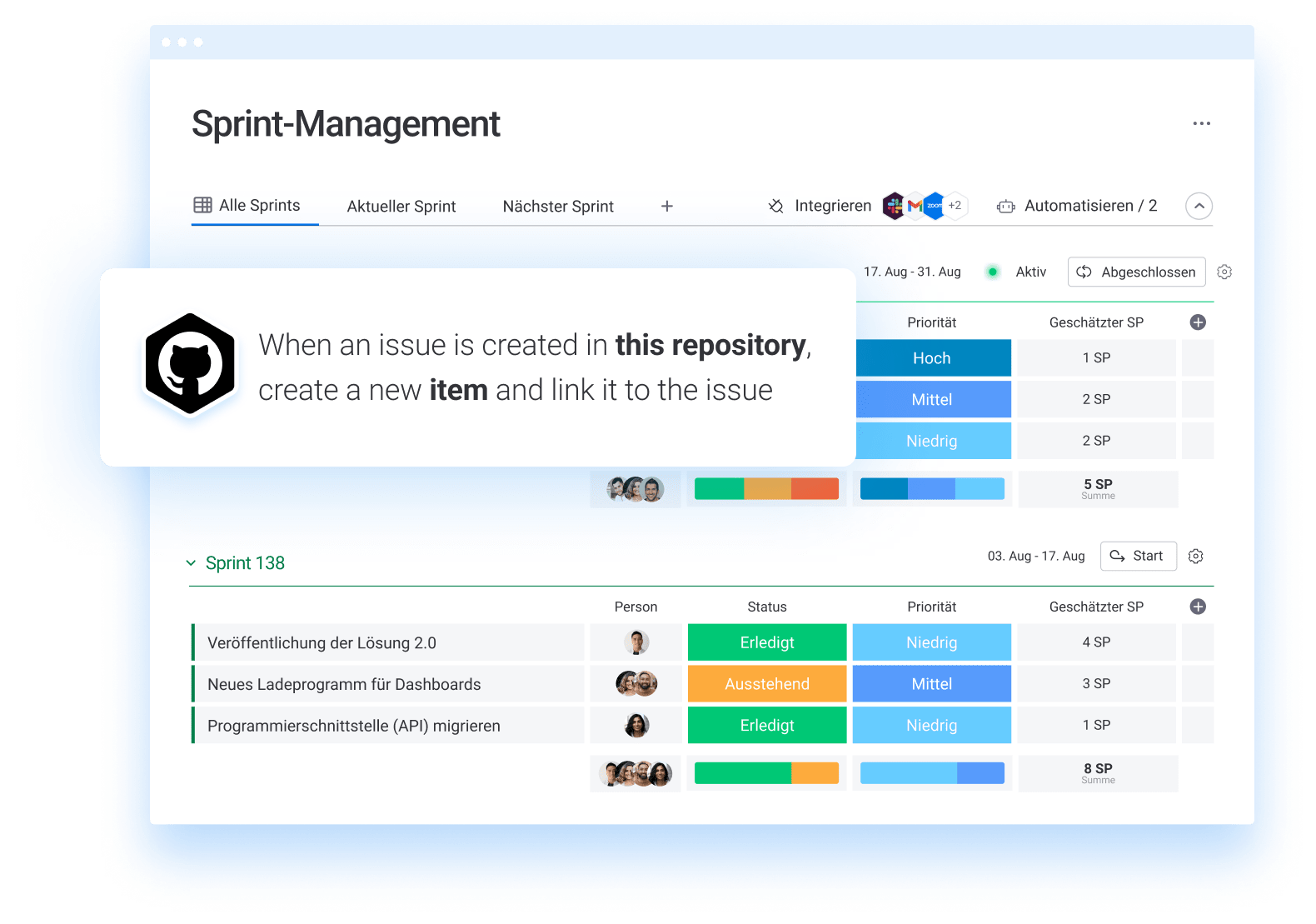Viewport: 1316px width, 924px height.
Task: Open Erledigt status of Veröffentlichung der Lösung 2.0
Action: (x=767, y=642)
